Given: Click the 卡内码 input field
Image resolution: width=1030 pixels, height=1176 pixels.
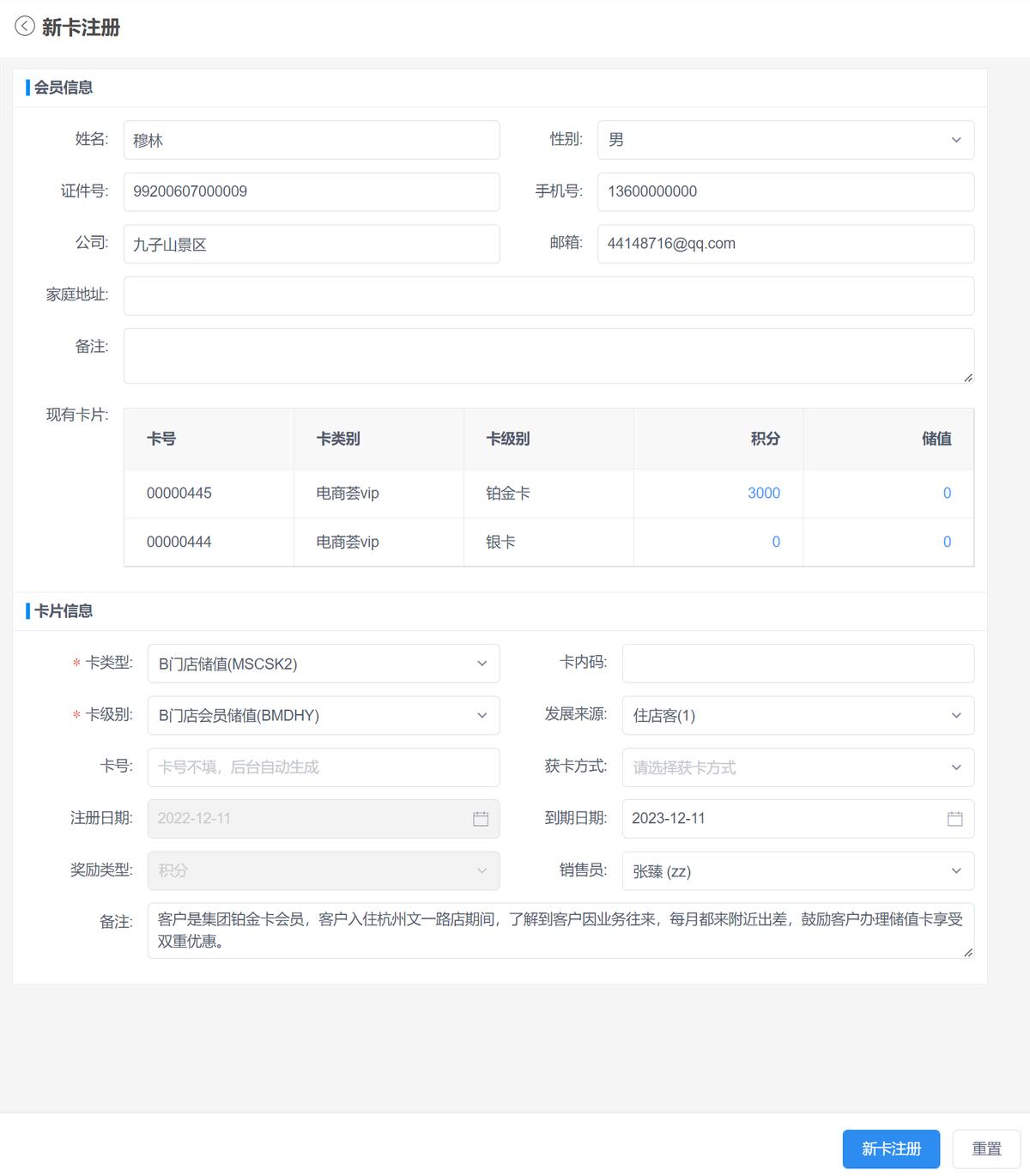Looking at the screenshot, I should point(797,663).
